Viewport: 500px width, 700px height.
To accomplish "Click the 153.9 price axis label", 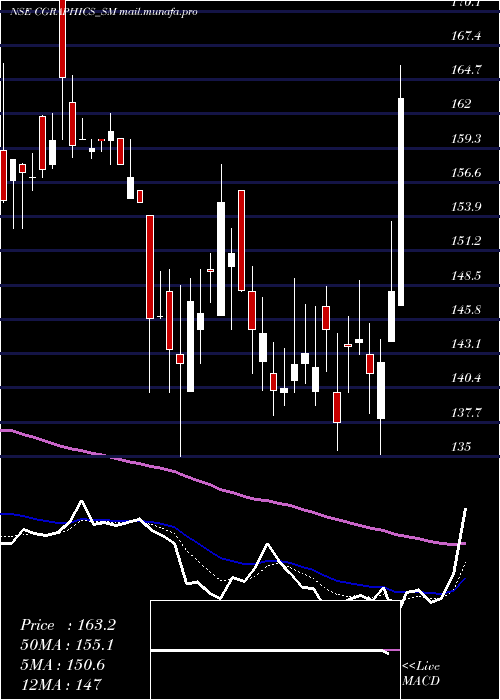I will click(467, 207).
